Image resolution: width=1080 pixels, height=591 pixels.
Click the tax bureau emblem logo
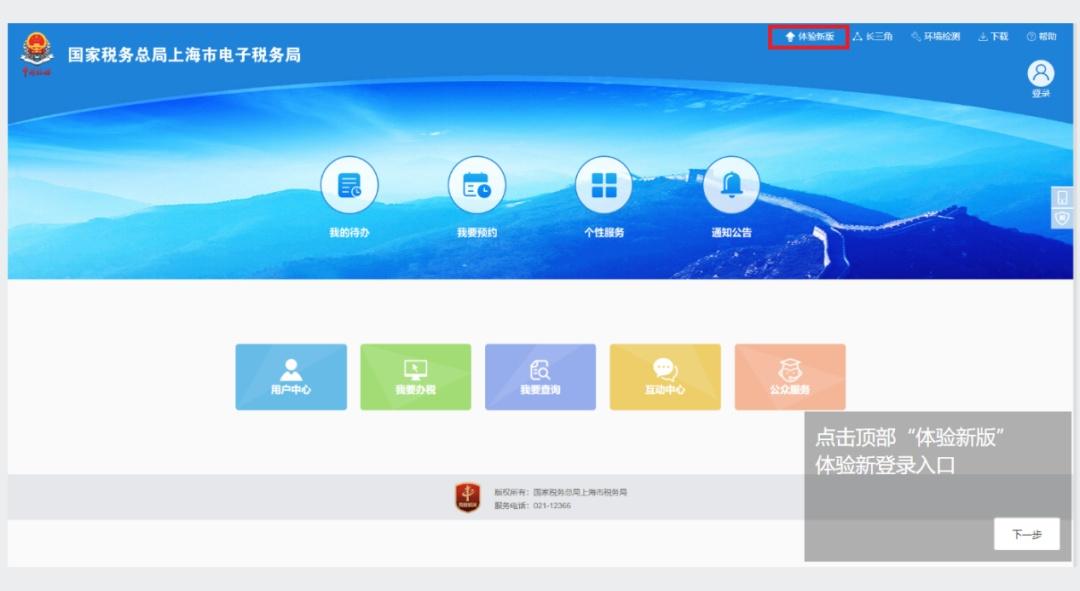click(x=37, y=52)
